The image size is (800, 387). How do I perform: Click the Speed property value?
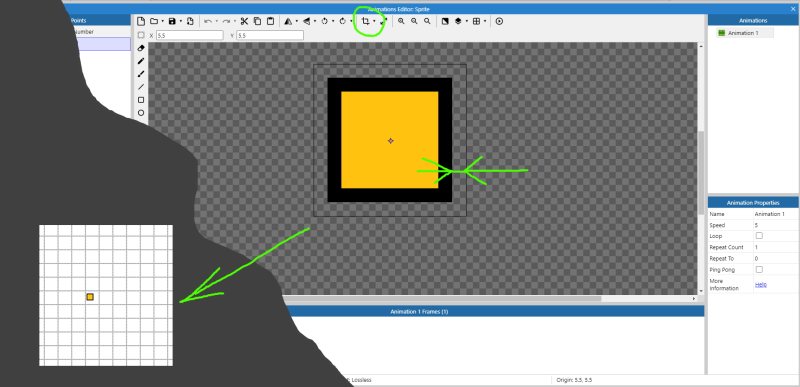click(x=776, y=225)
